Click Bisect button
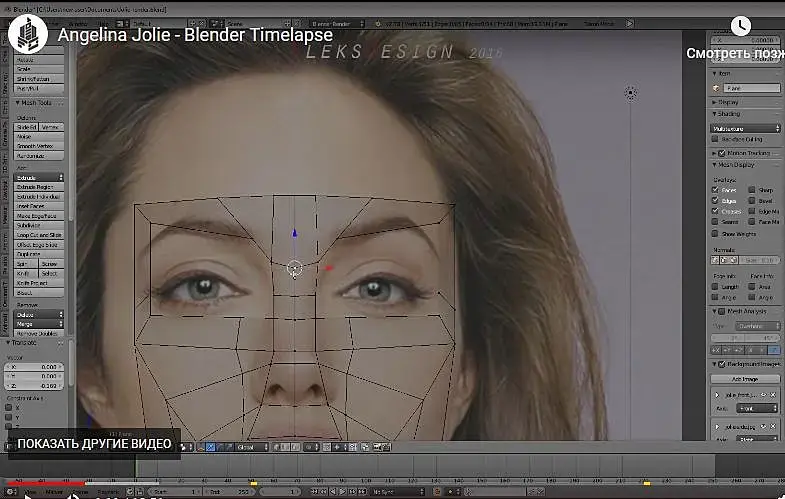 pyautogui.click(x=39, y=292)
